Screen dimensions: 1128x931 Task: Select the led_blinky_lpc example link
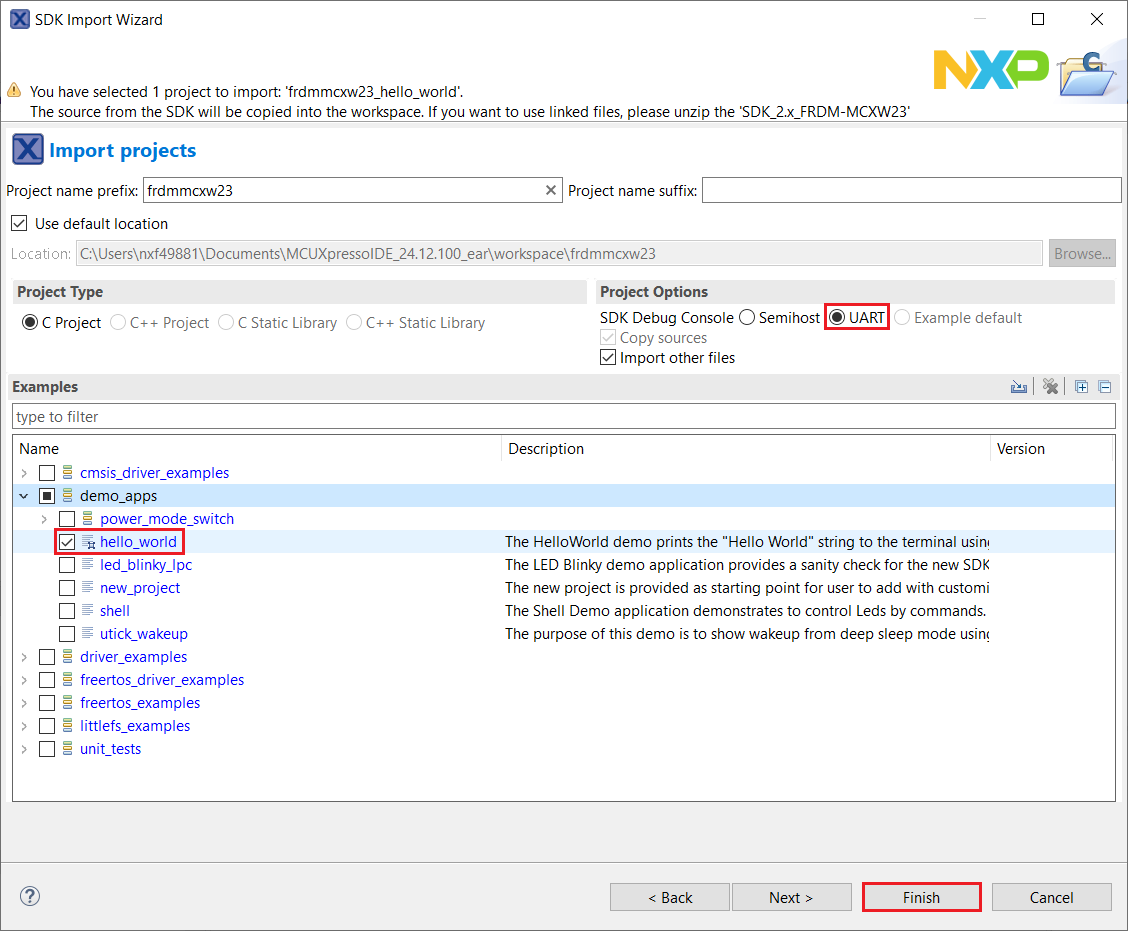tap(146, 565)
